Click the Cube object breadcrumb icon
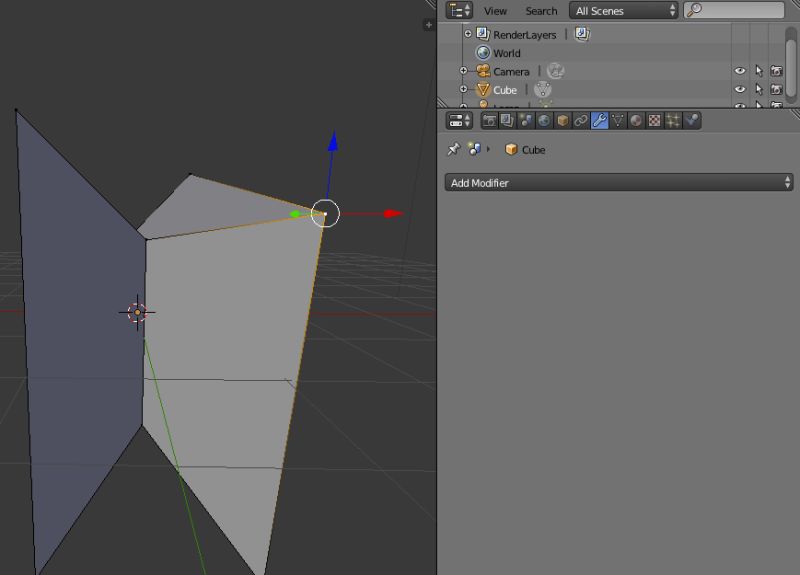The width and height of the screenshot is (800, 575). [x=511, y=149]
